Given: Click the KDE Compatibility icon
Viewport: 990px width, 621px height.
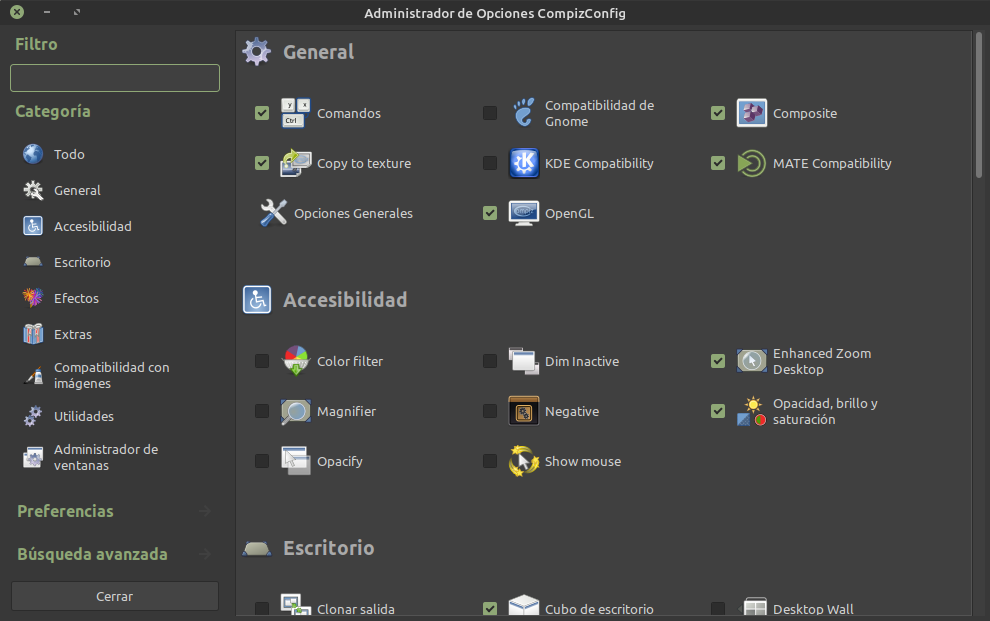Looking at the screenshot, I should pyautogui.click(x=523, y=163).
